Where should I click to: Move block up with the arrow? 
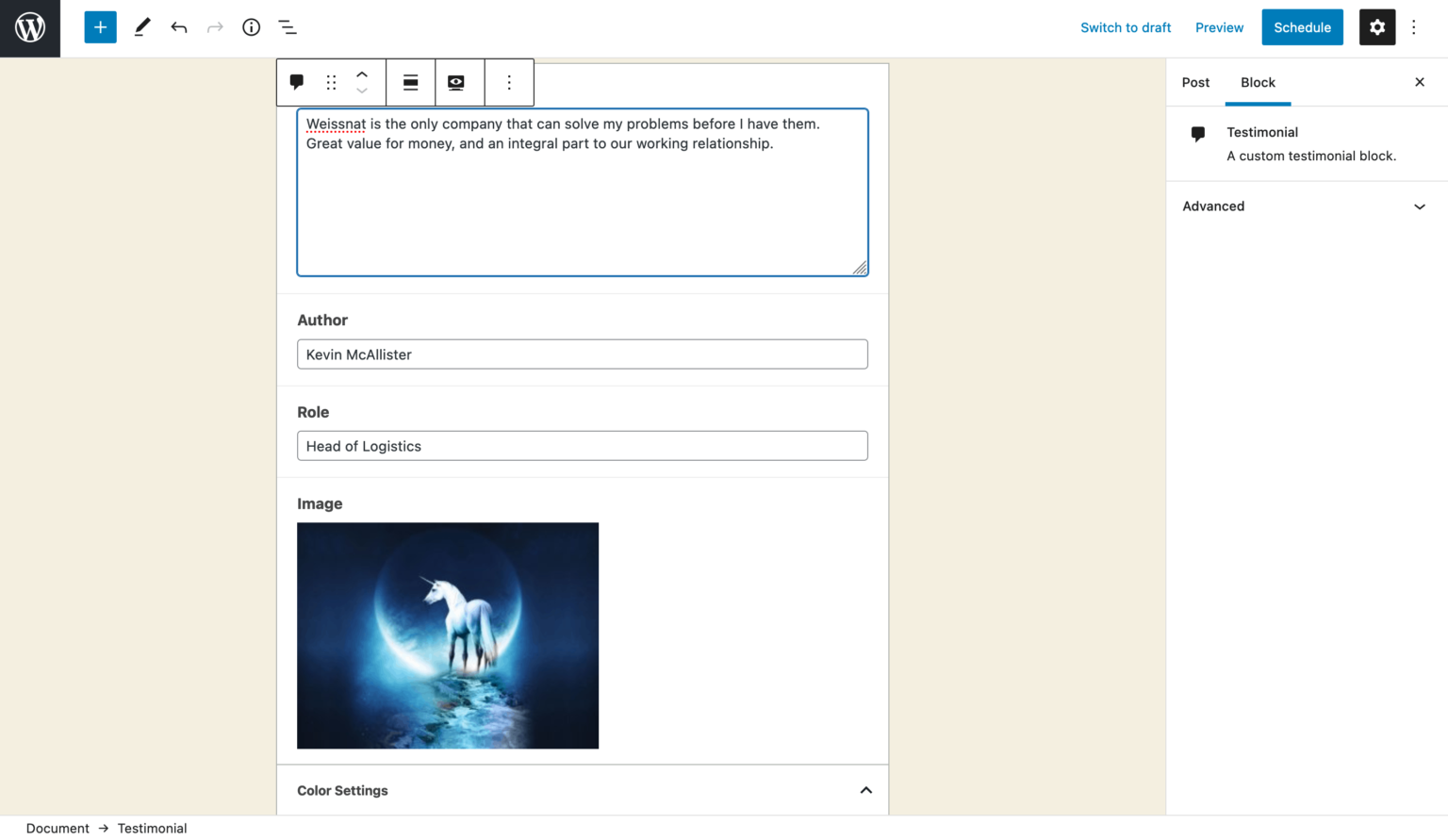click(x=362, y=74)
